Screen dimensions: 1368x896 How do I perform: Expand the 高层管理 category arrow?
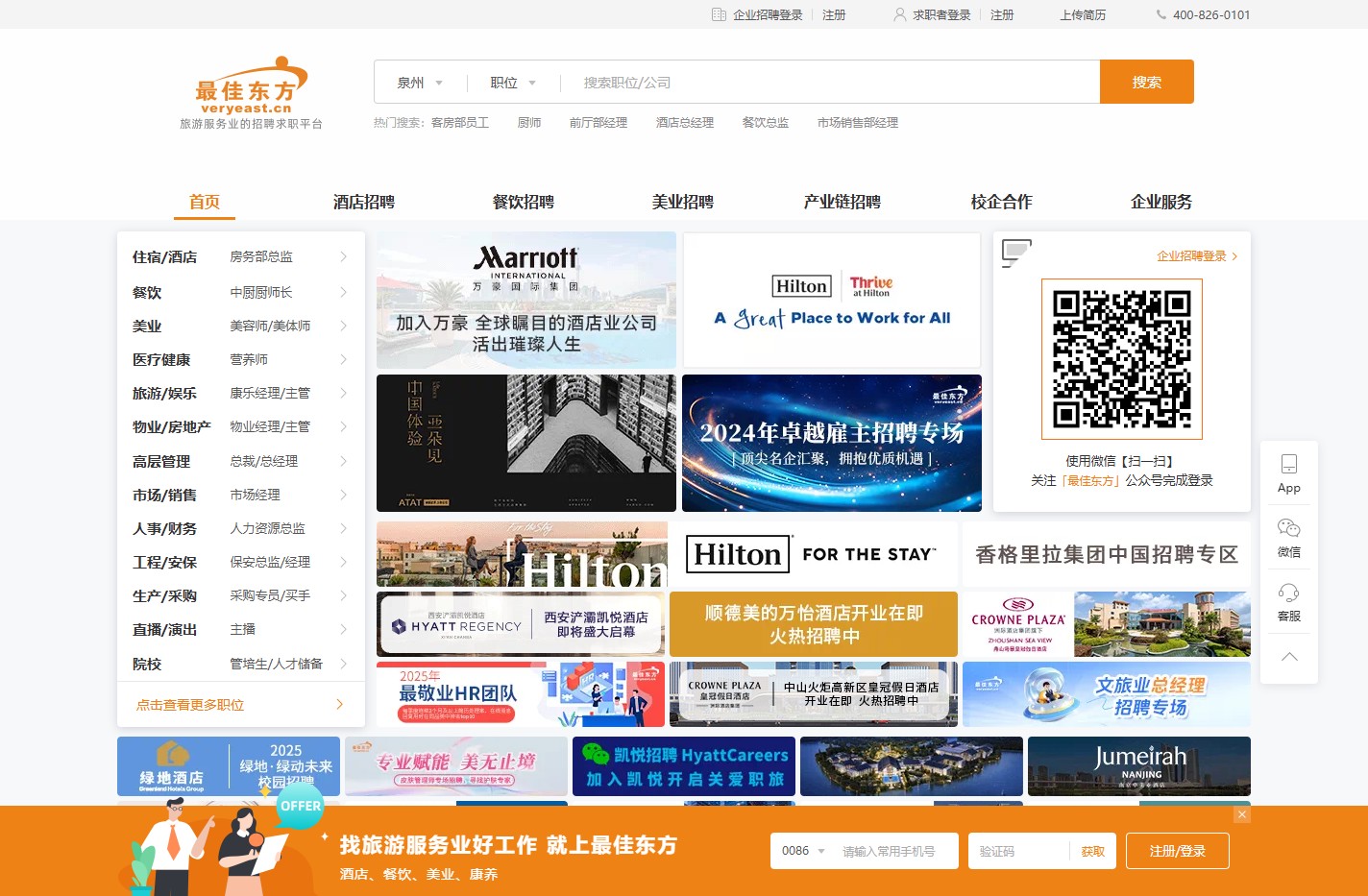pos(343,461)
